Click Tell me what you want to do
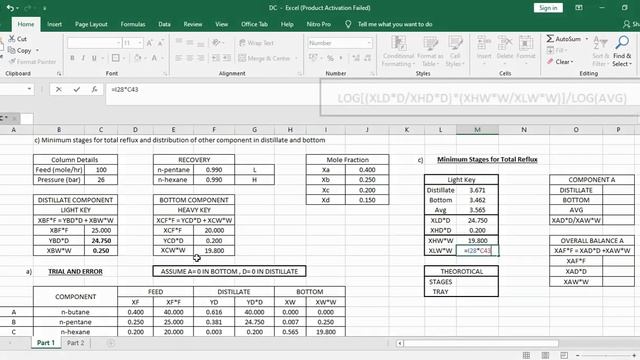This screenshot has height=360, width=640. (x=395, y=24)
